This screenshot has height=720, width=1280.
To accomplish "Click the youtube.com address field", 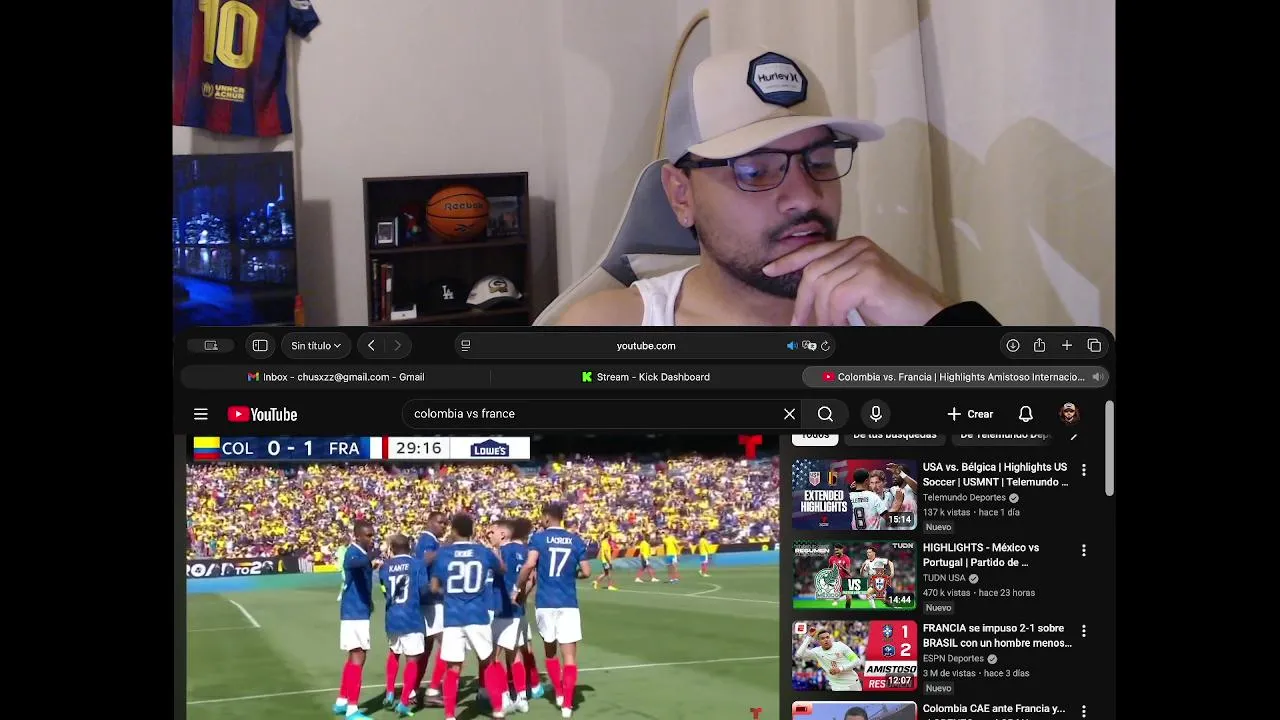I will (x=646, y=345).
